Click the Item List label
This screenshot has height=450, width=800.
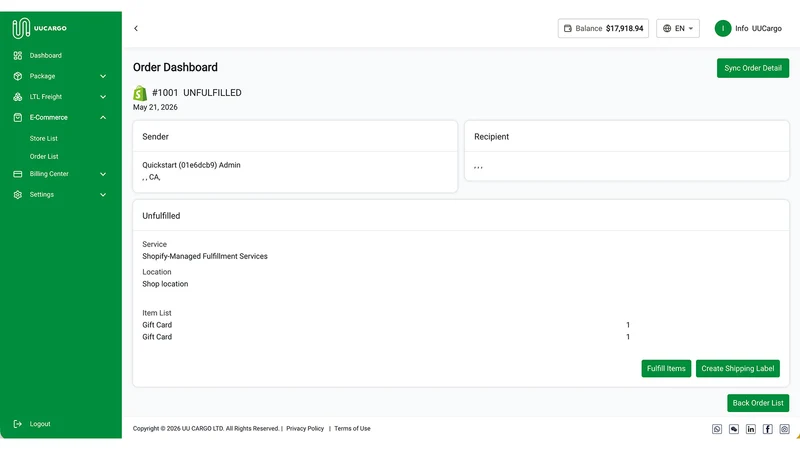(157, 313)
